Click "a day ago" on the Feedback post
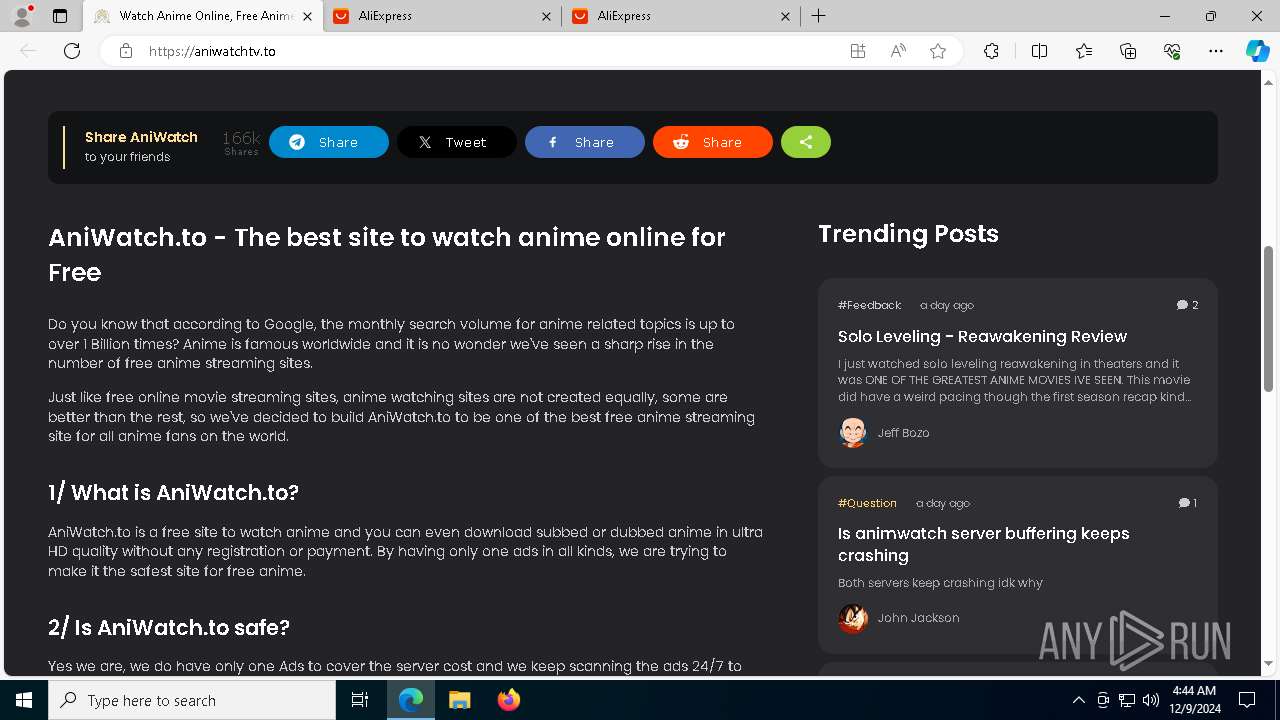This screenshot has height=720, width=1280. 946,305
